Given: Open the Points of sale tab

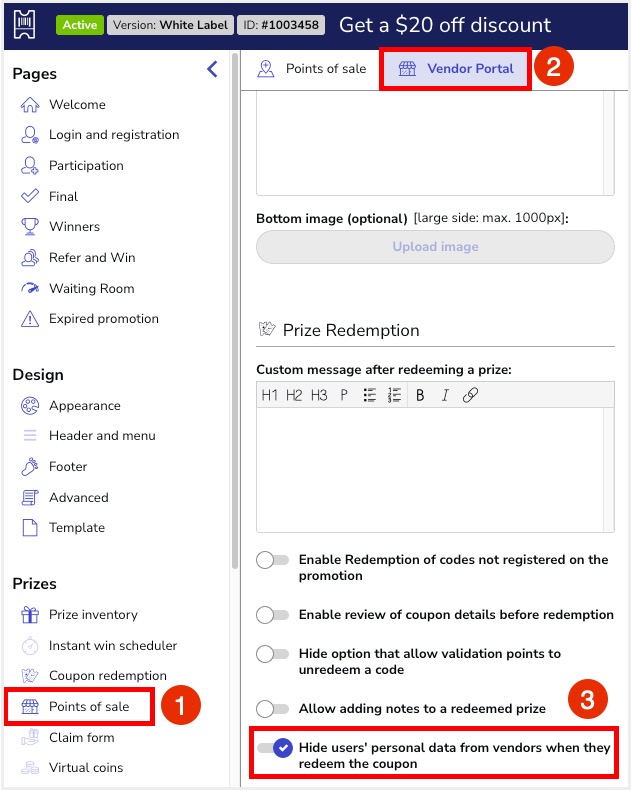Looking at the screenshot, I should point(312,69).
